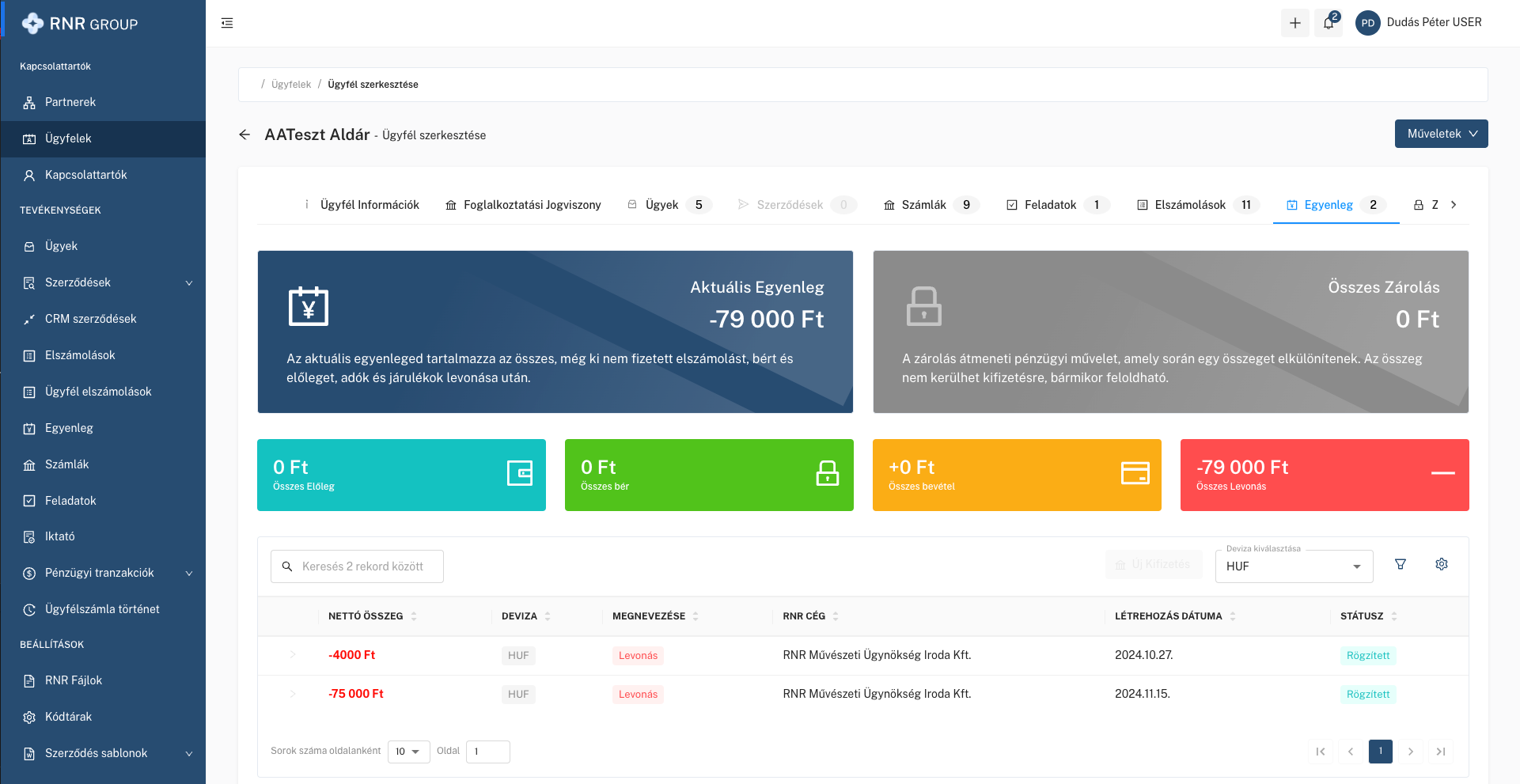Click page 1 pagination button
Image resolution: width=1520 pixels, height=784 pixels.
[1380, 752]
